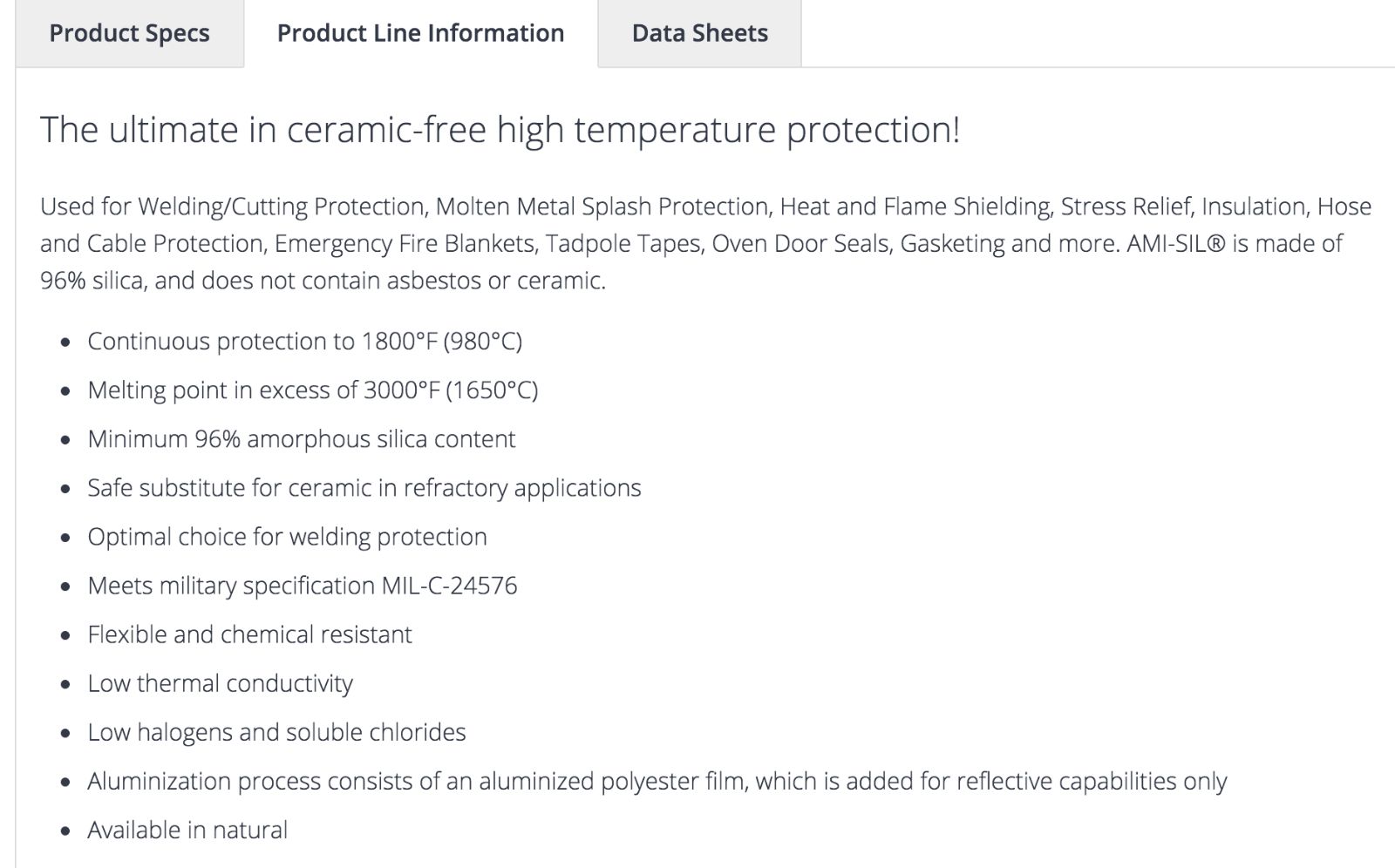Image resolution: width=1395 pixels, height=868 pixels.
Task: Click the Melting point in excess of 3000°F line
Action: pos(313,390)
